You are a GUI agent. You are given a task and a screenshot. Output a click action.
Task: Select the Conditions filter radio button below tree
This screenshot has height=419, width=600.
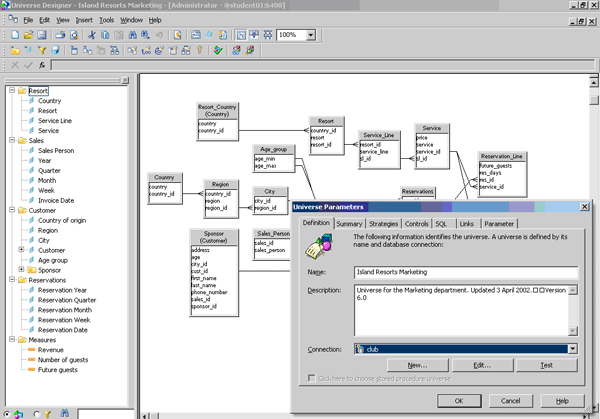point(37,414)
